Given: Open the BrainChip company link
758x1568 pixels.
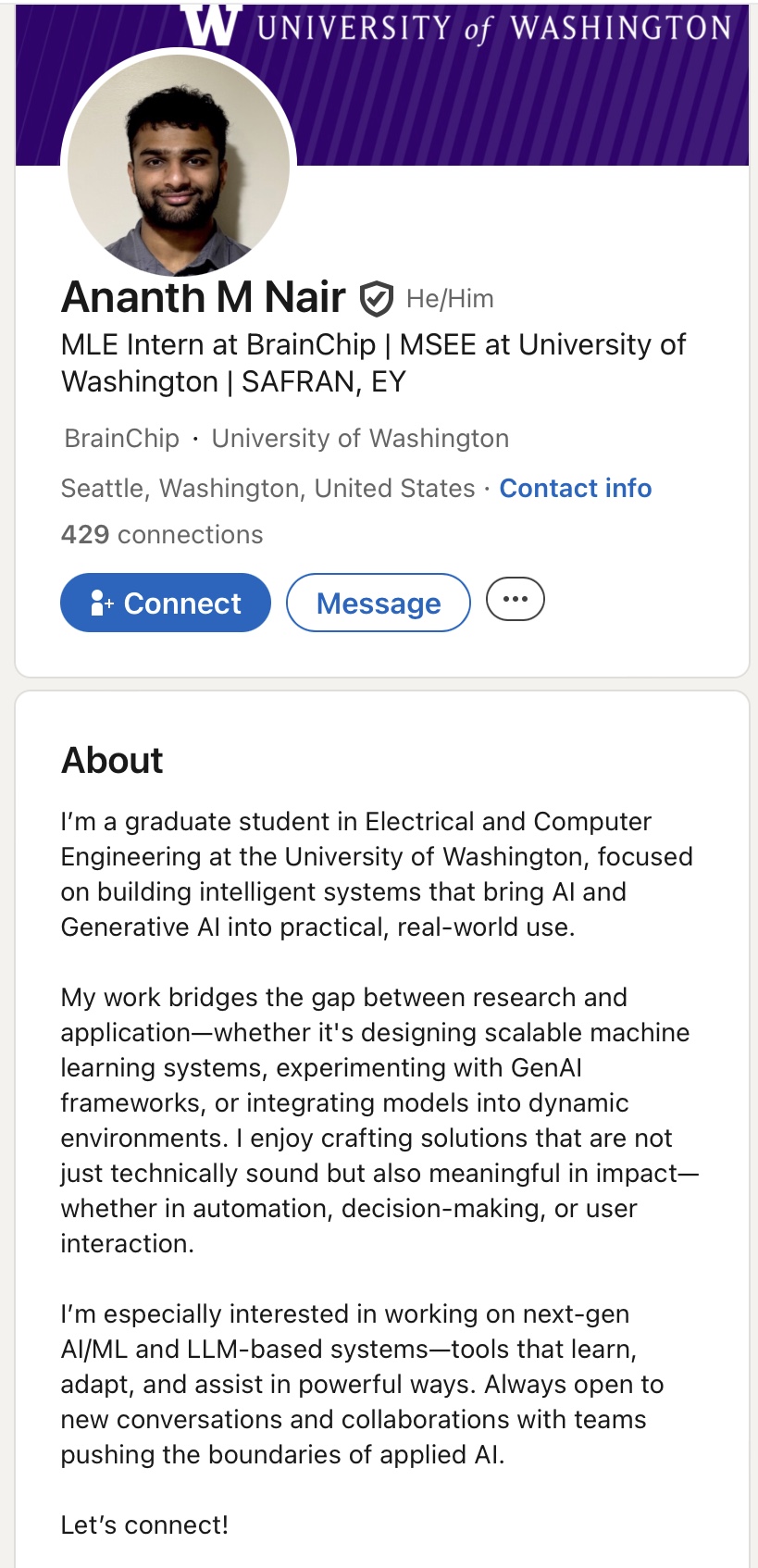Looking at the screenshot, I should pyautogui.click(x=121, y=438).
